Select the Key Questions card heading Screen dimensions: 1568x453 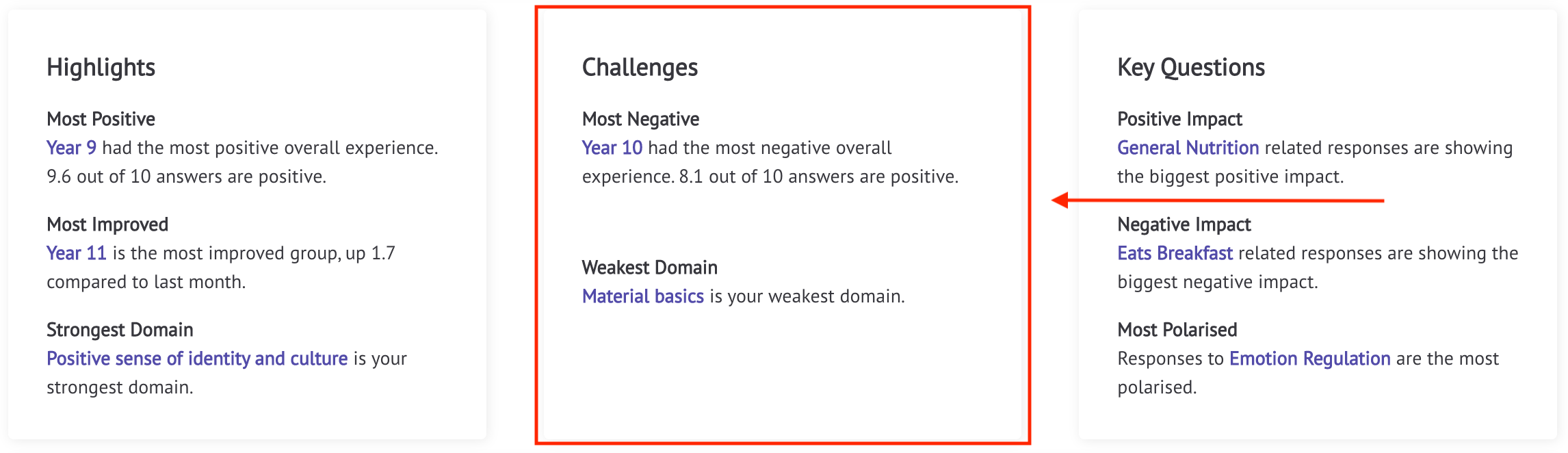click(x=1191, y=68)
